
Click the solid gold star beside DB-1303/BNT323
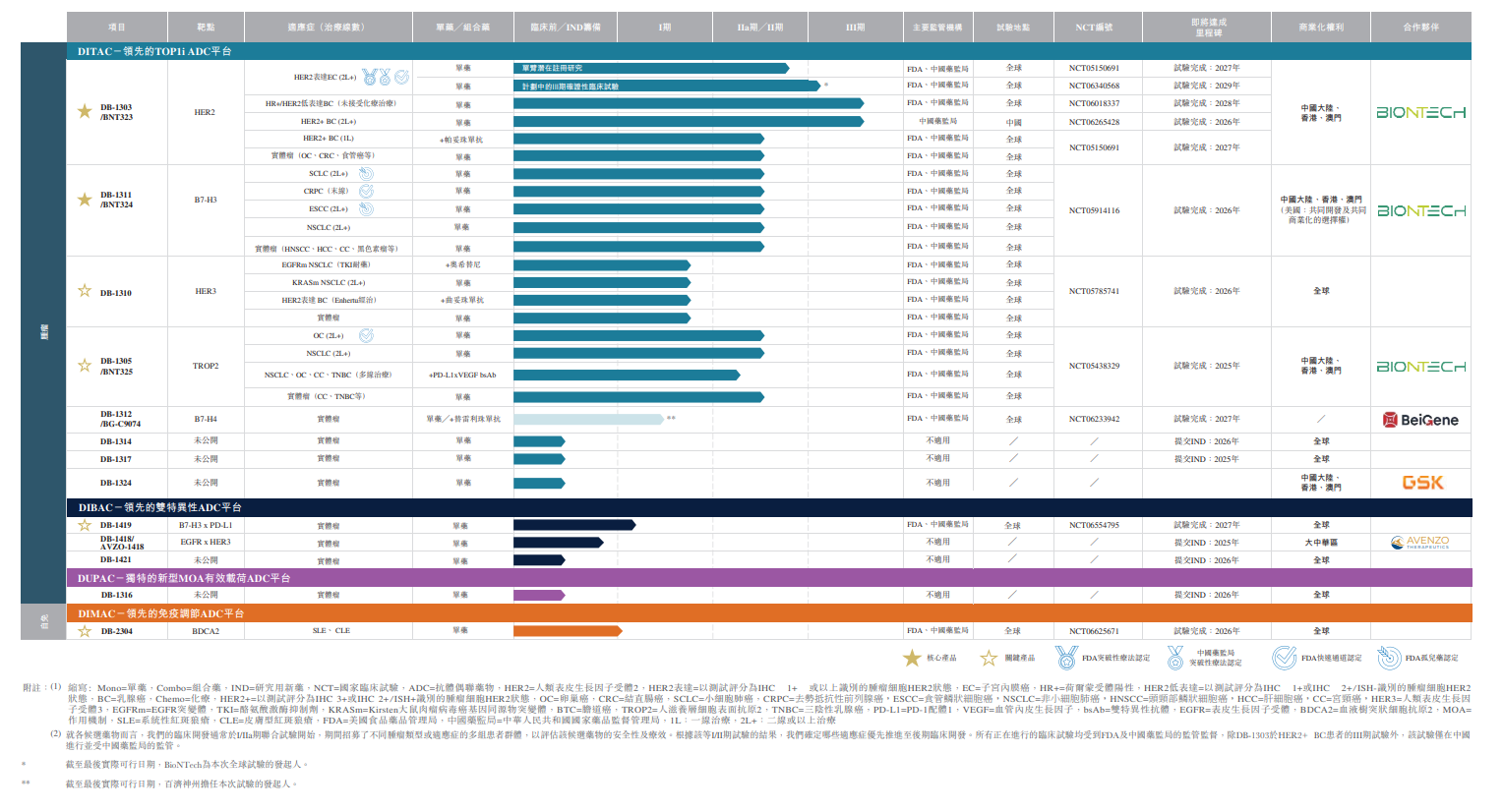pyautogui.click(x=85, y=111)
